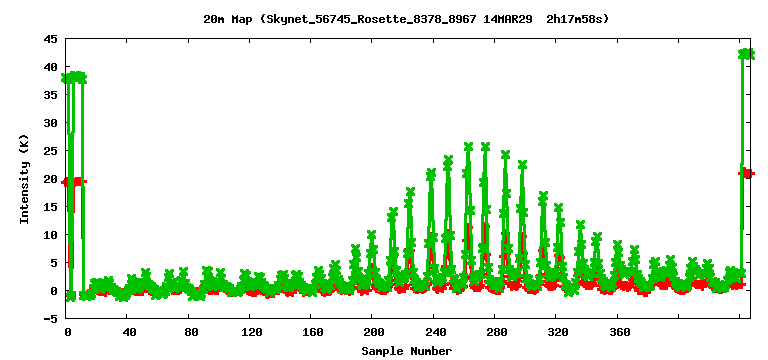
Task: Click the highest green peak near sample 262
Action: 468,146
